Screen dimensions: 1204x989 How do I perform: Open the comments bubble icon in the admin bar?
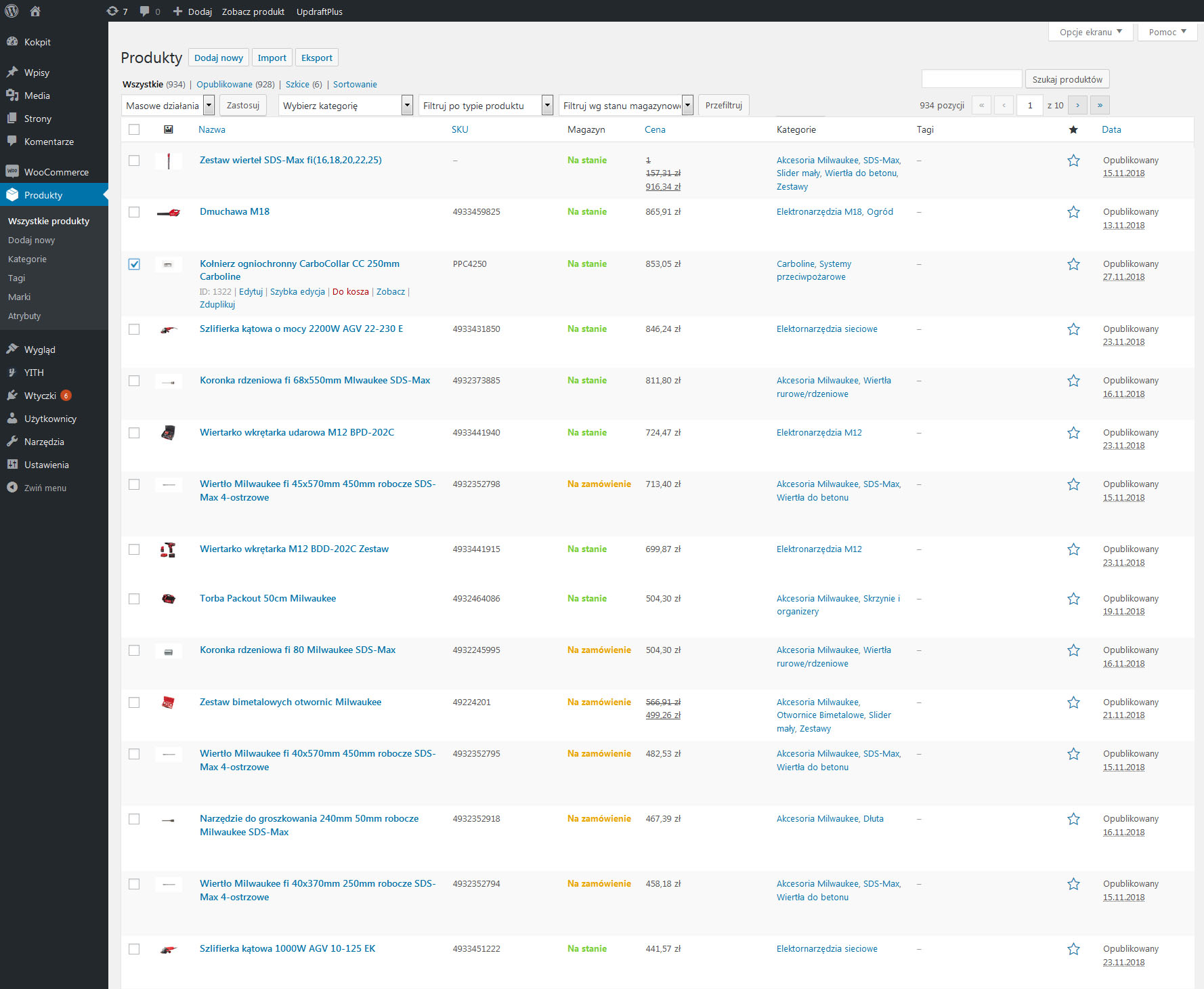click(x=144, y=11)
